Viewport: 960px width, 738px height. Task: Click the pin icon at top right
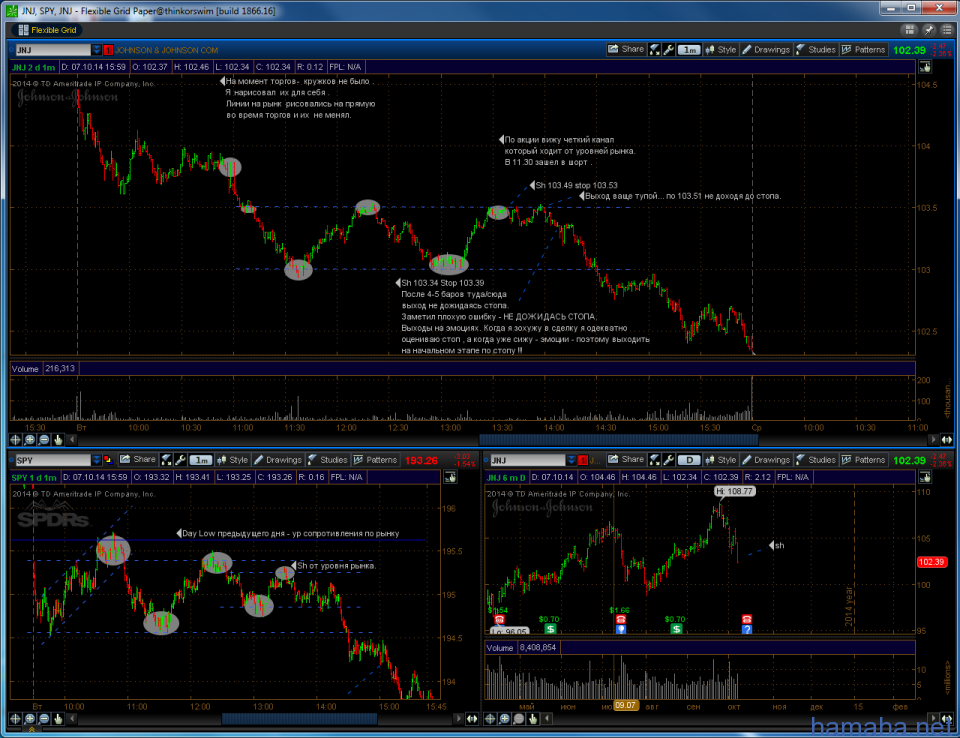tap(928, 30)
